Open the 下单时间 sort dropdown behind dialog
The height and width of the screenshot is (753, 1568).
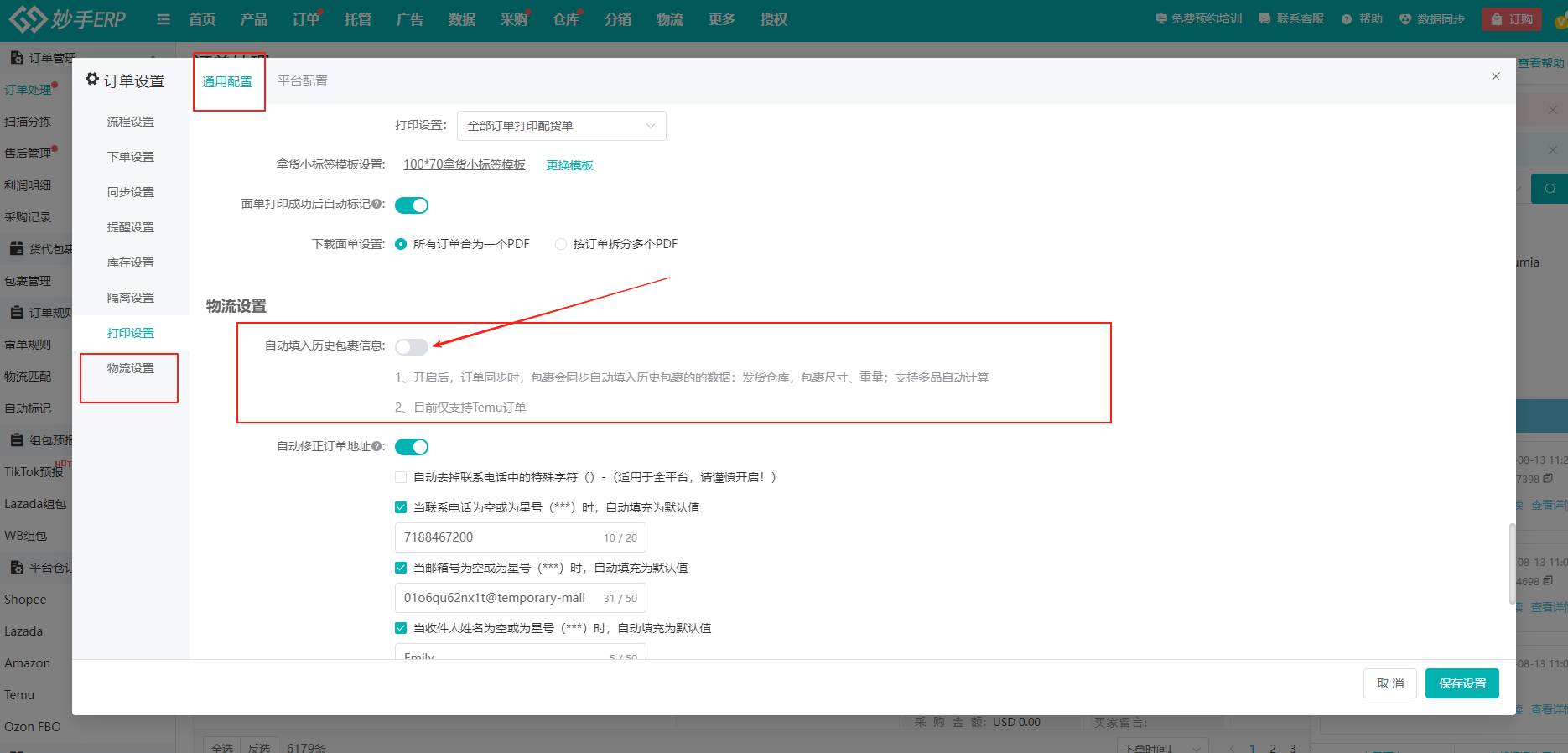point(1164,746)
